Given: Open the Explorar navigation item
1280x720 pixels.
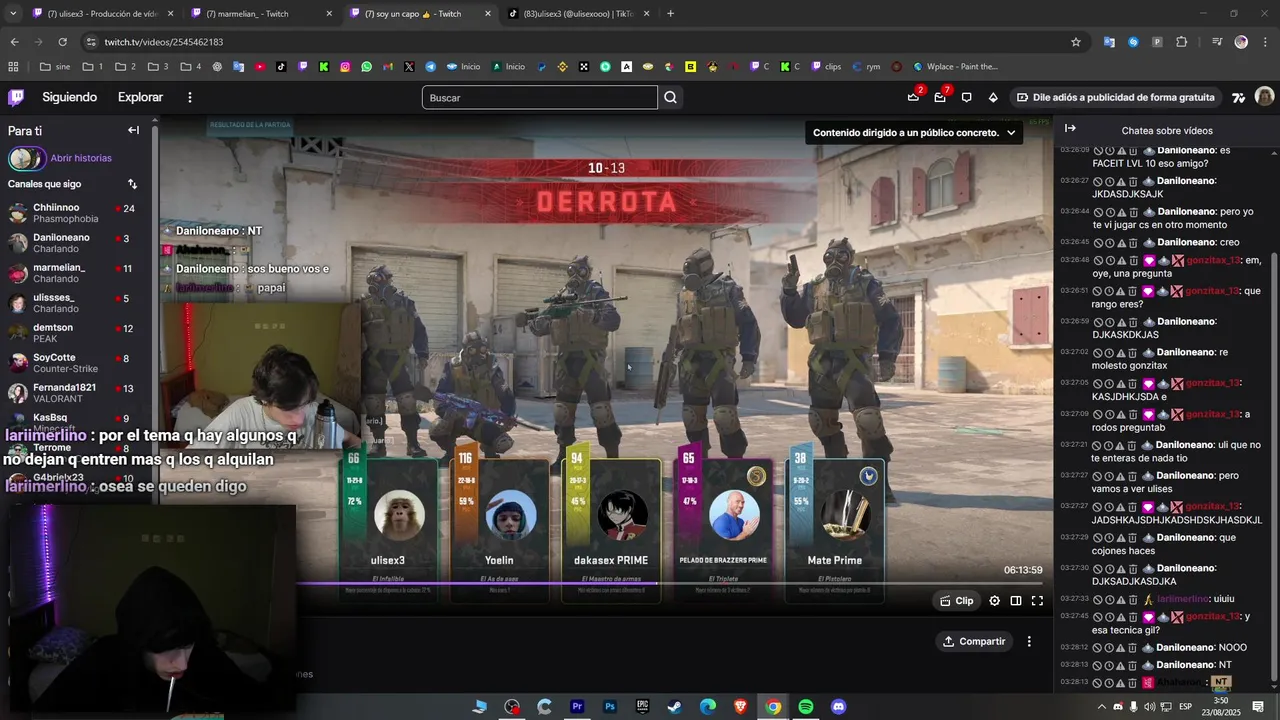Looking at the screenshot, I should (140, 97).
